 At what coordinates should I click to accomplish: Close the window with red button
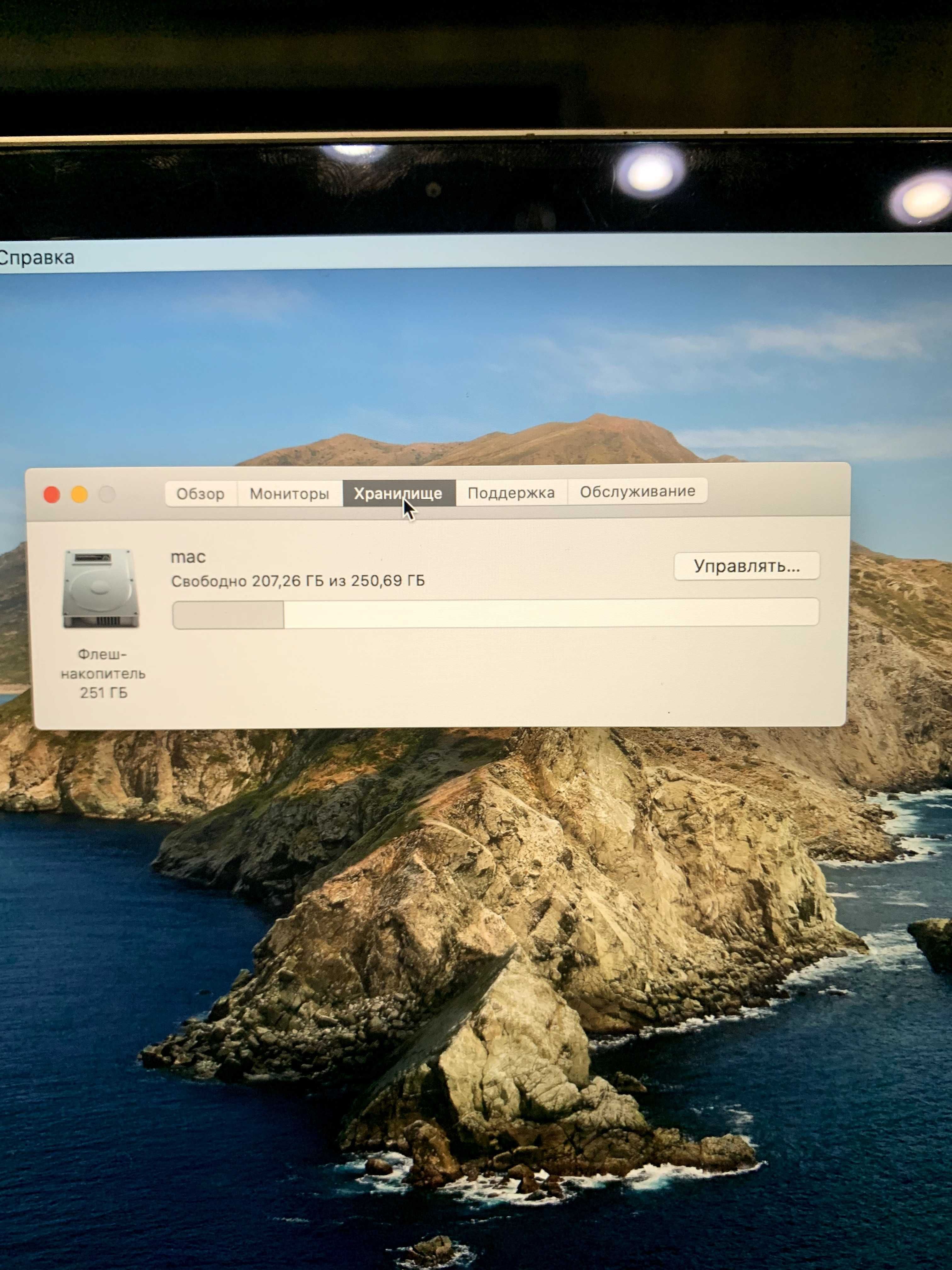point(52,495)
